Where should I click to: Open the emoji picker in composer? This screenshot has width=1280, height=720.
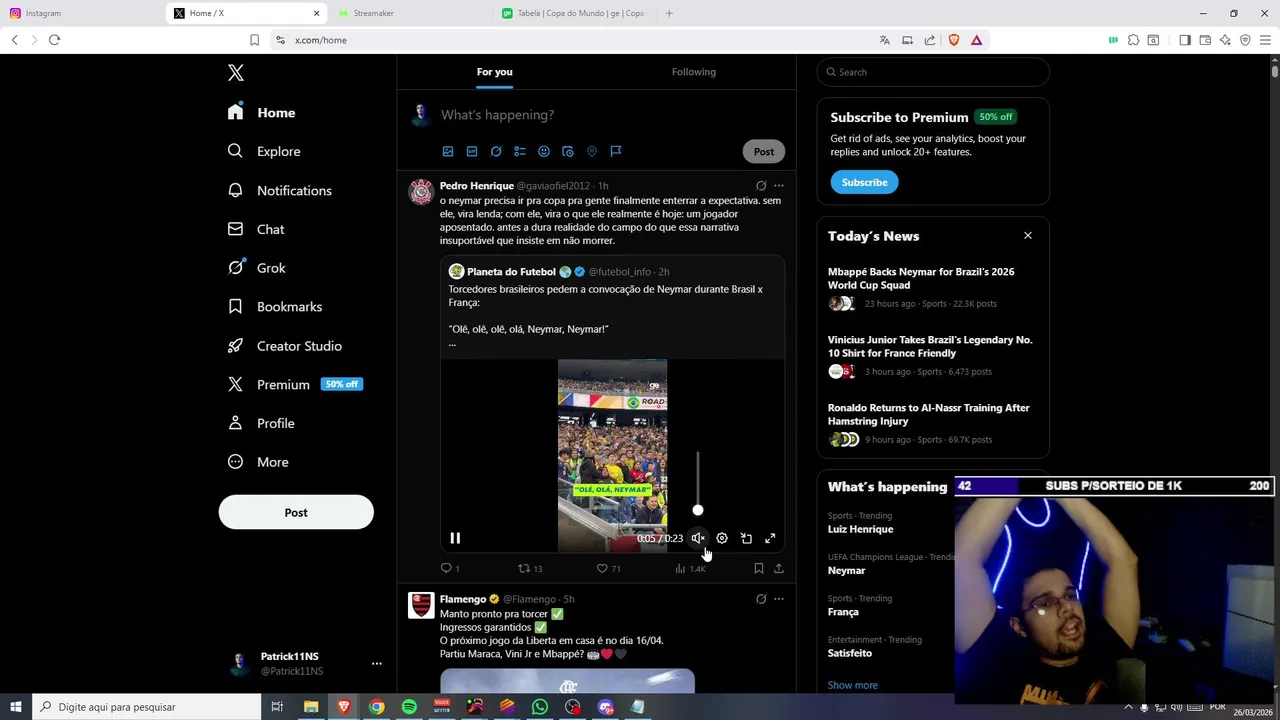tap(544, 152)
